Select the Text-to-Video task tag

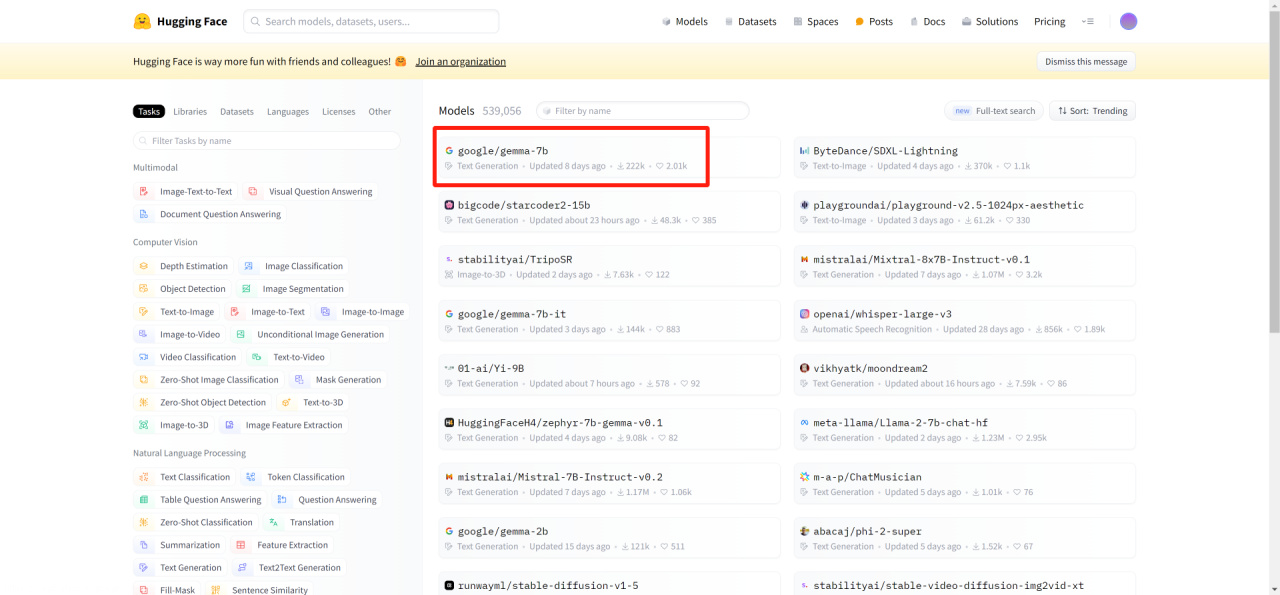point(289,357)
